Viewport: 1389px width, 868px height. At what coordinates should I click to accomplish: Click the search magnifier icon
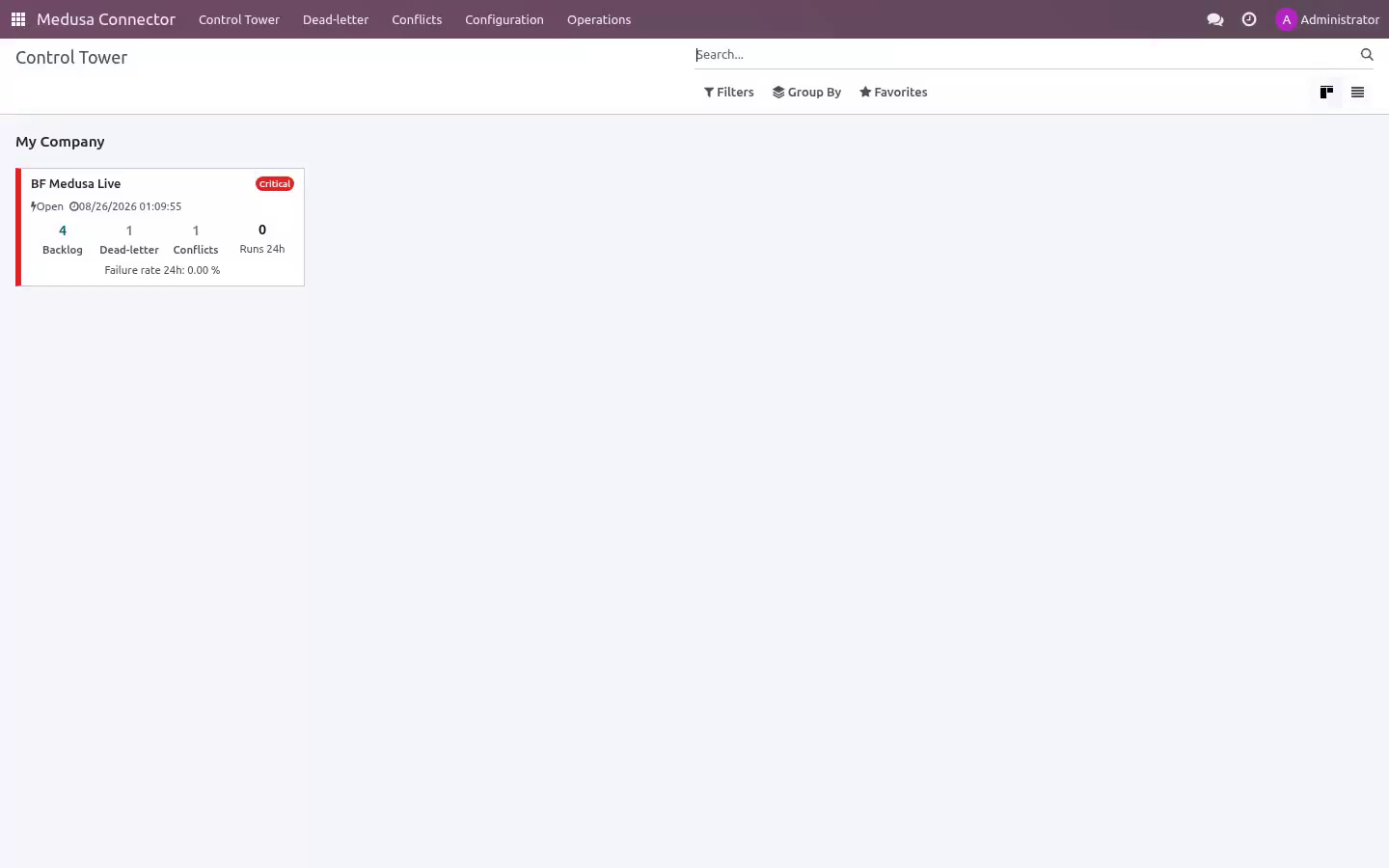[x=1367, y=55]
